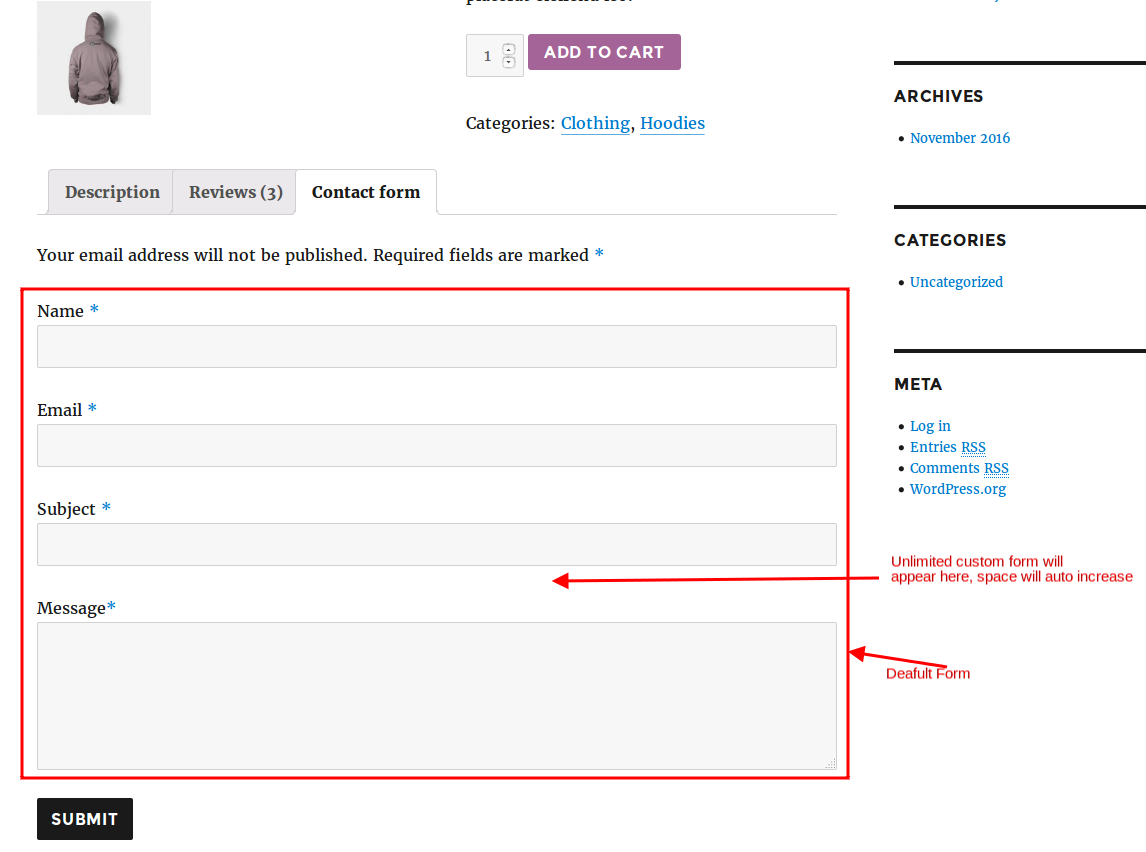The height and width of the screenshot is (852, 1146).
Task: Click inside the Message textarea
Action: click(436, 695)
